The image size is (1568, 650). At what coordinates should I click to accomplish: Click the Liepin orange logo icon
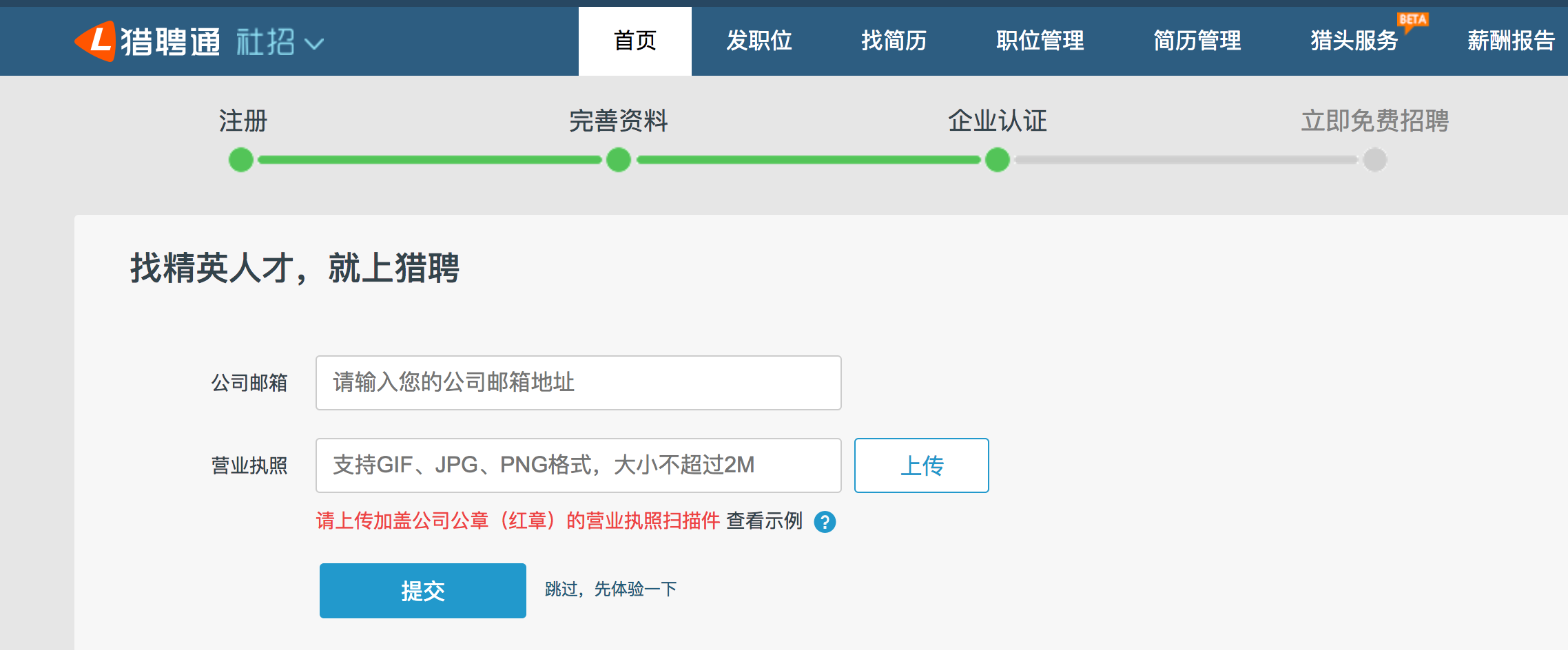pyautogui.click(x=95, y=41)
